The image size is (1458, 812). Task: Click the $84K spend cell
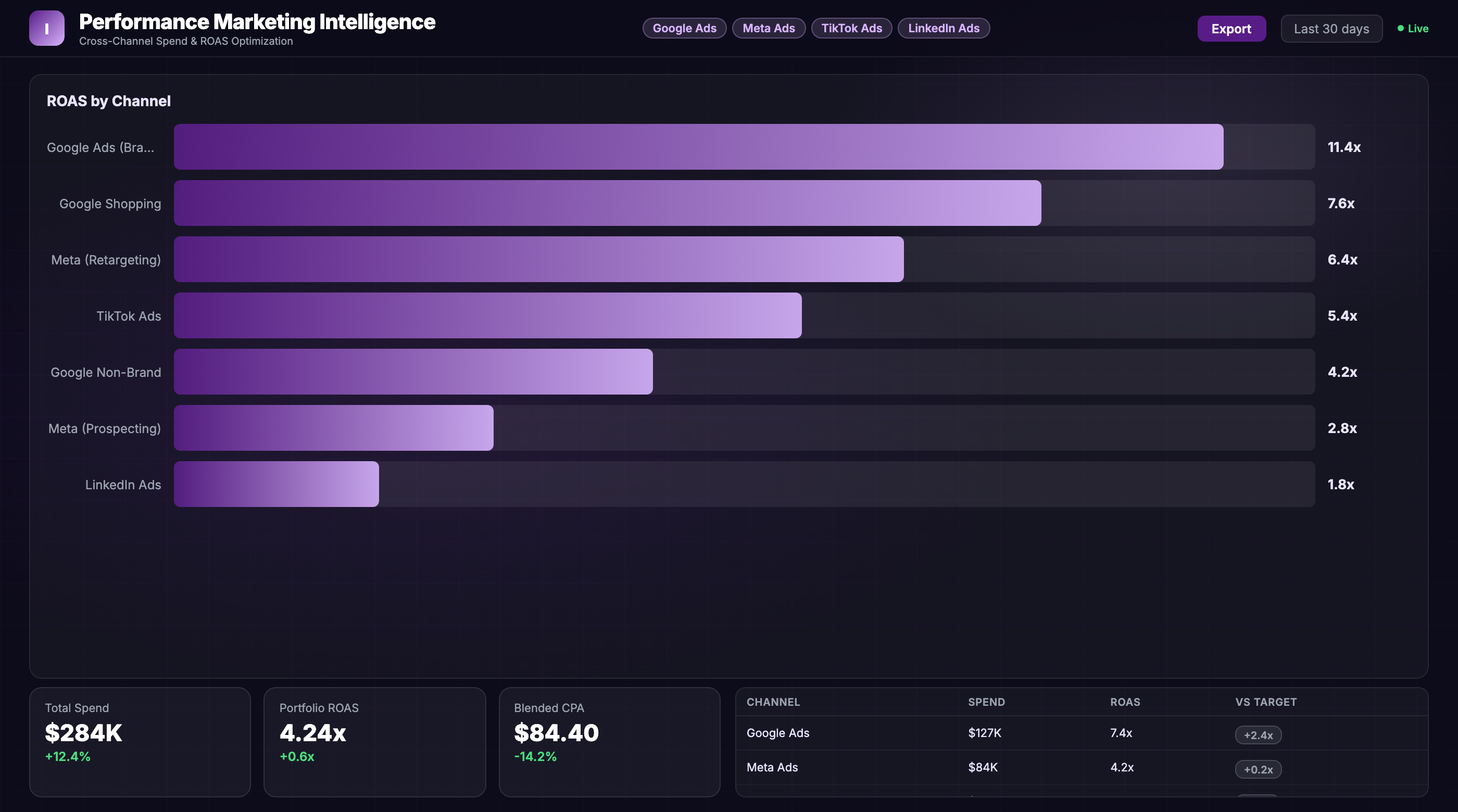click(983, 767)
